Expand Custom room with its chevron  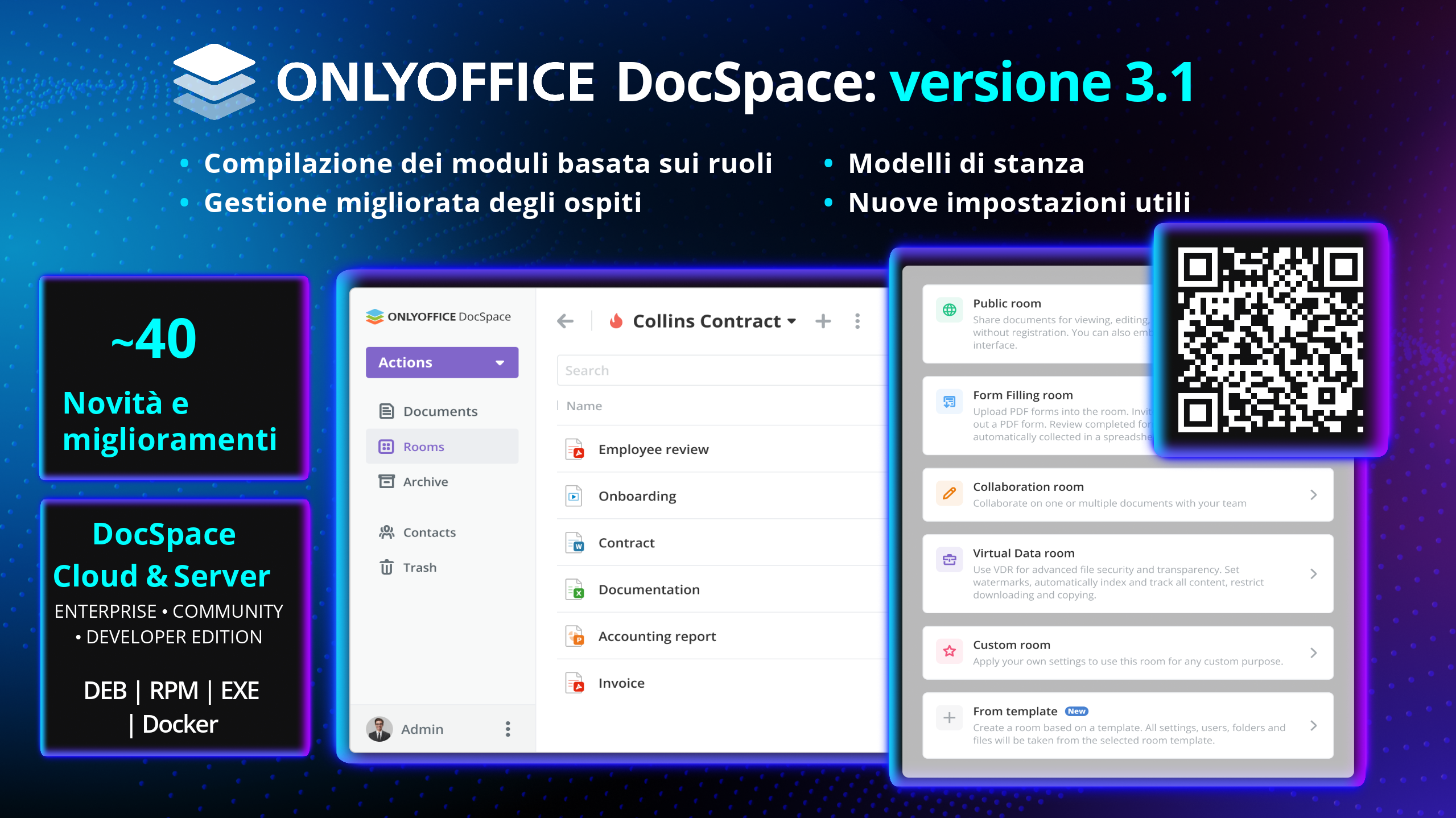(1313, 652)
